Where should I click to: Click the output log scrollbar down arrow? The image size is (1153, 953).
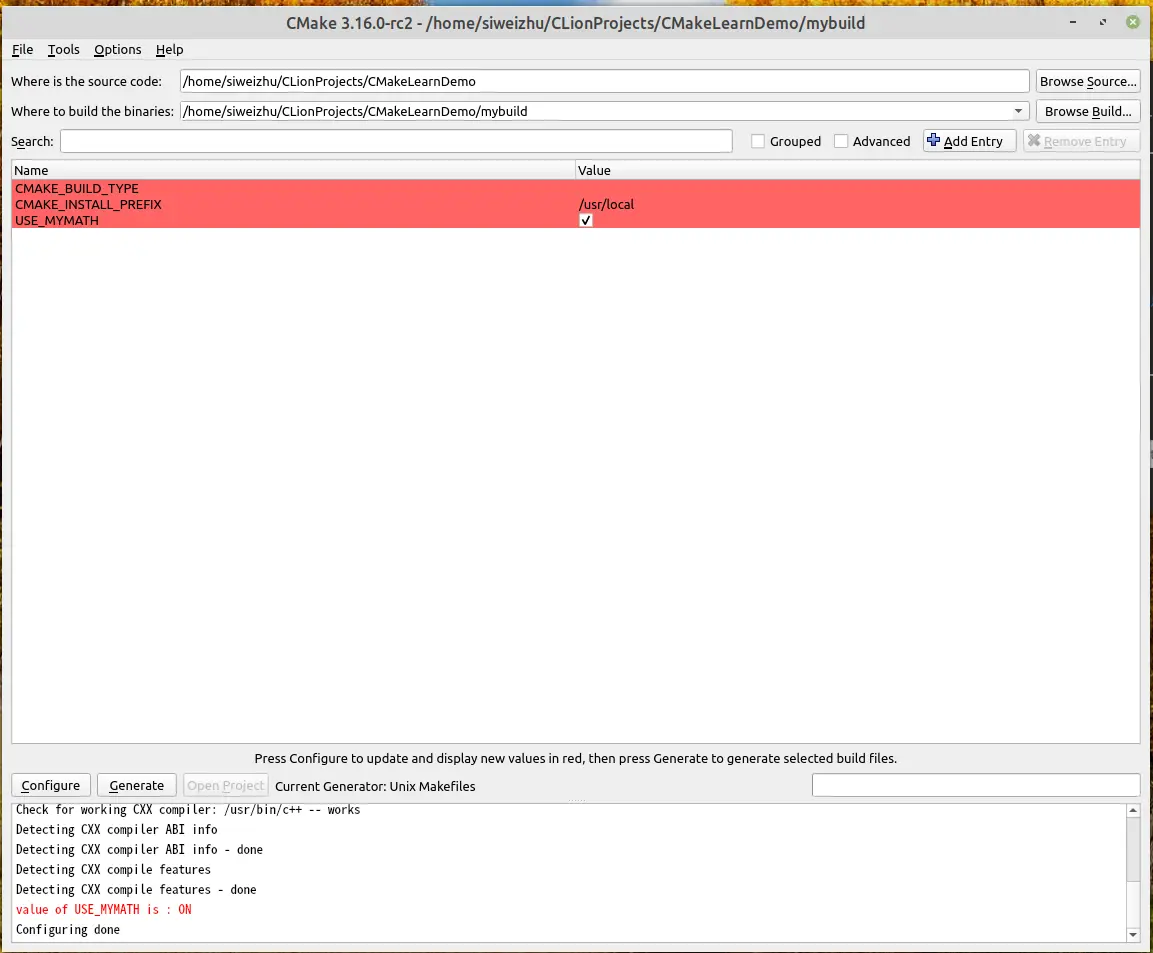(1133, 935)
